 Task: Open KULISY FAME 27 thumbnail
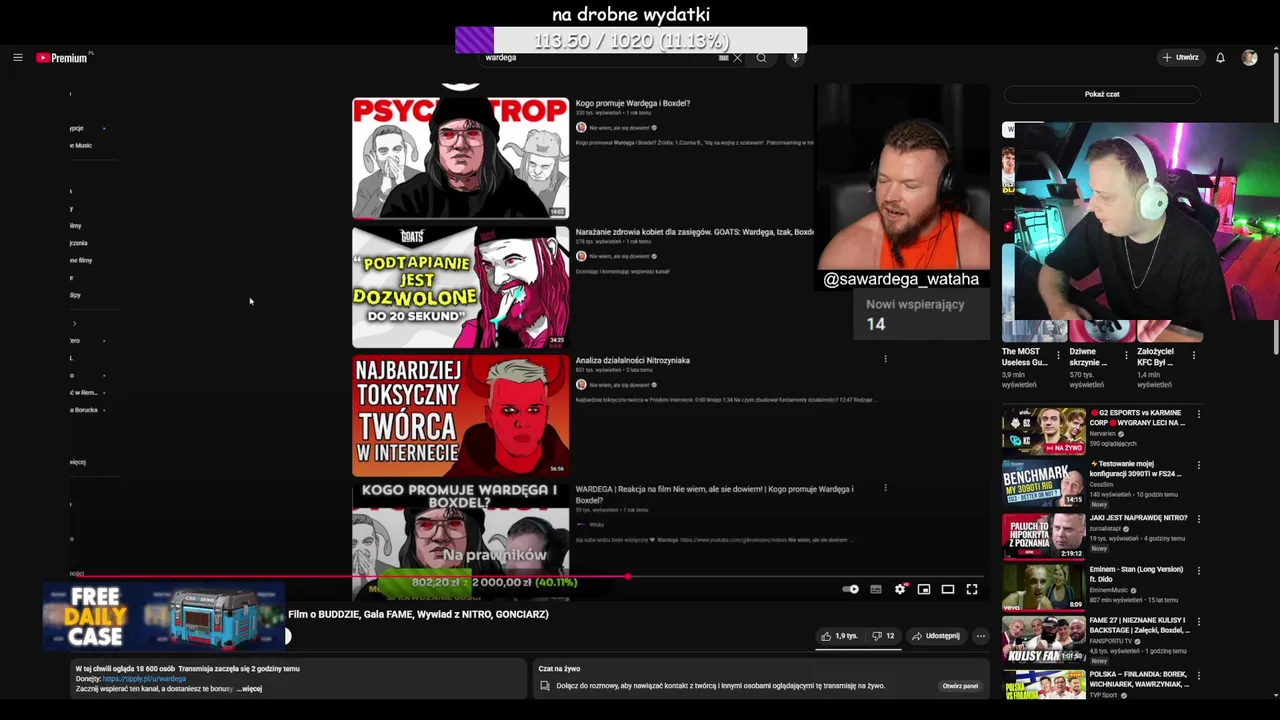coord(1043,639)
